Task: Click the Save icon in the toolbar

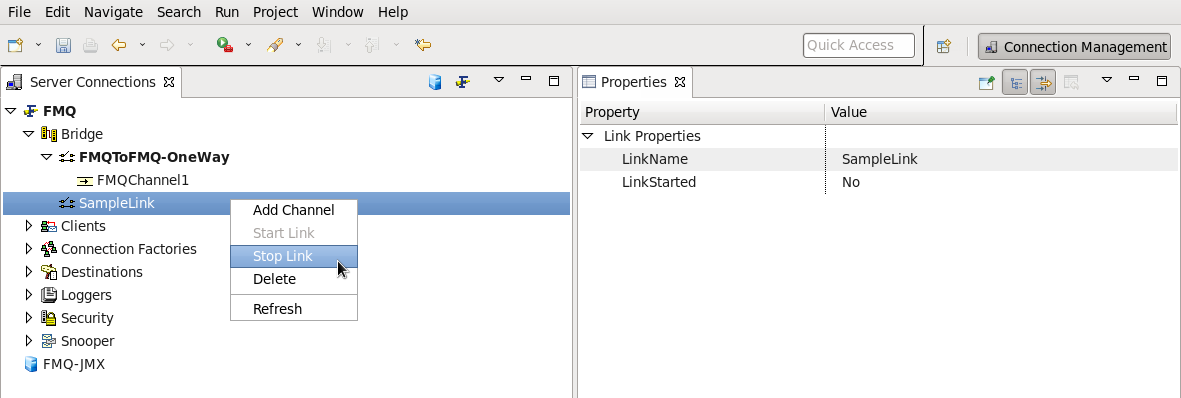Action: point(63,45)
